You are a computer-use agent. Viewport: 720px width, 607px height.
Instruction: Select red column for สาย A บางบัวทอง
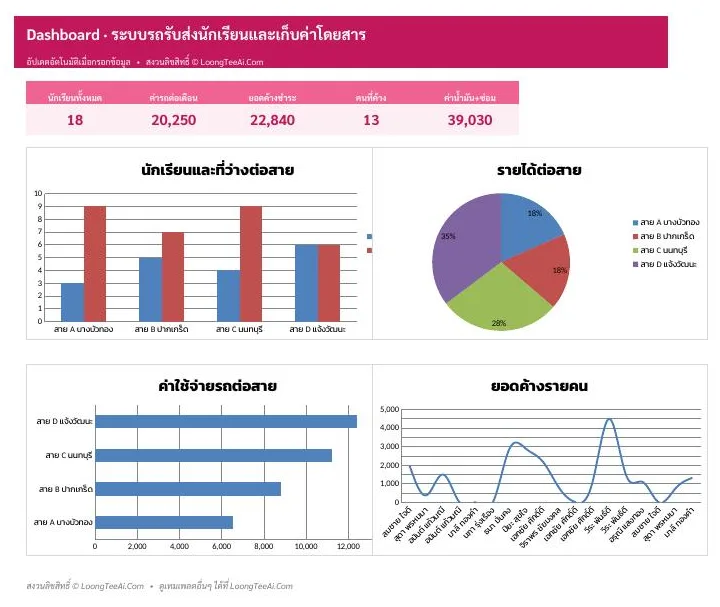click(x=95, y=264)
